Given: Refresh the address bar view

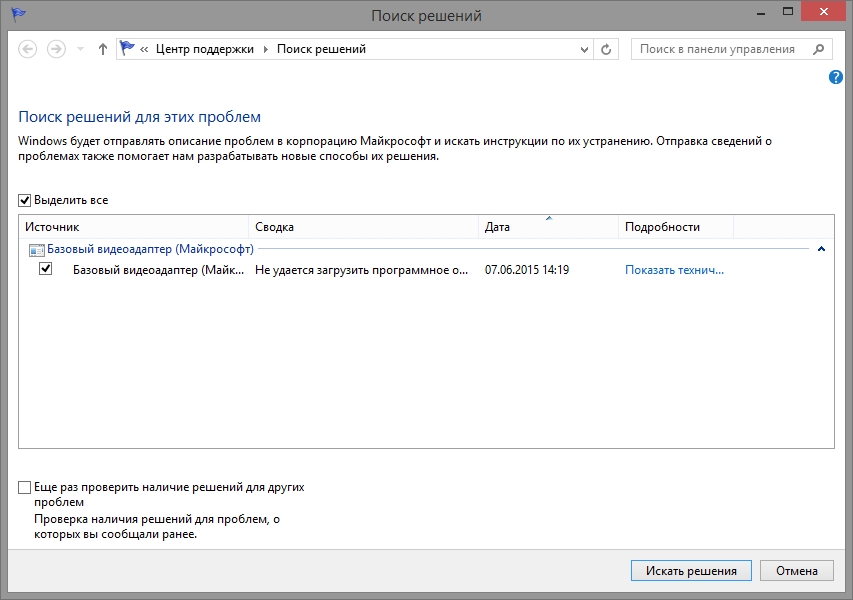Looking at the screenshot, I should point(605,50).
